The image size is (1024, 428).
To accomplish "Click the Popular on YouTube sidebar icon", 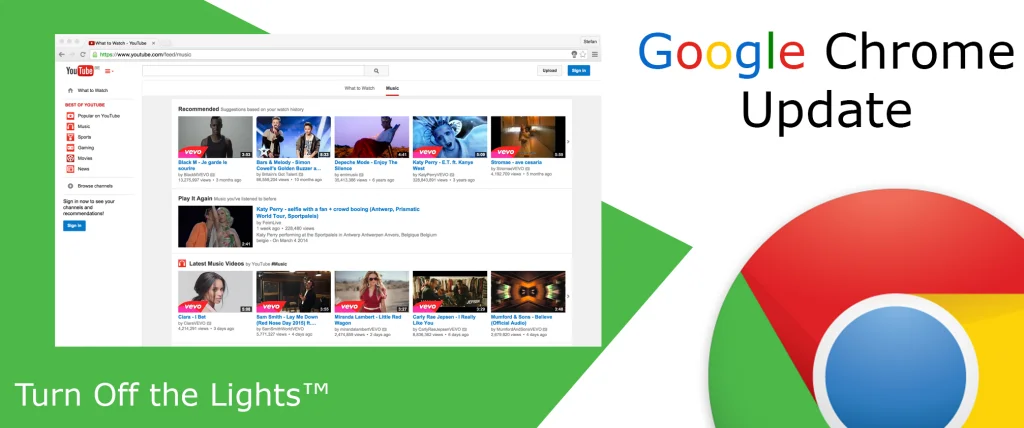I will coord(70,116).
